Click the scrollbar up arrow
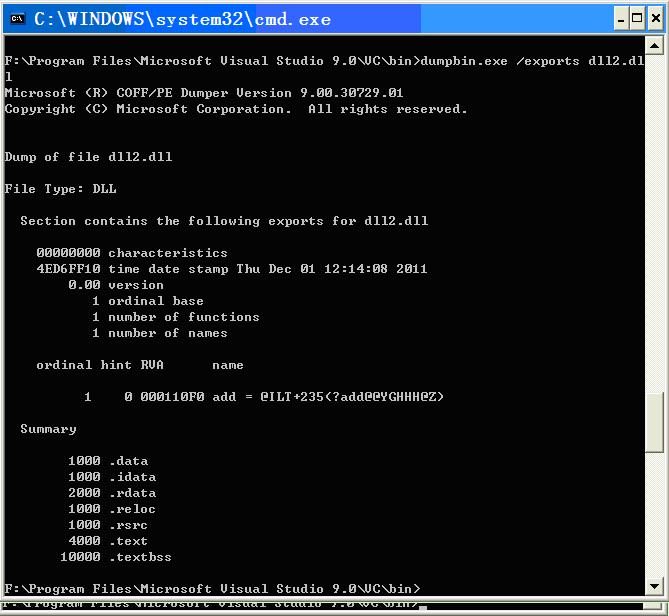Viewport: 669px width, 616px height. pos(655,47)
